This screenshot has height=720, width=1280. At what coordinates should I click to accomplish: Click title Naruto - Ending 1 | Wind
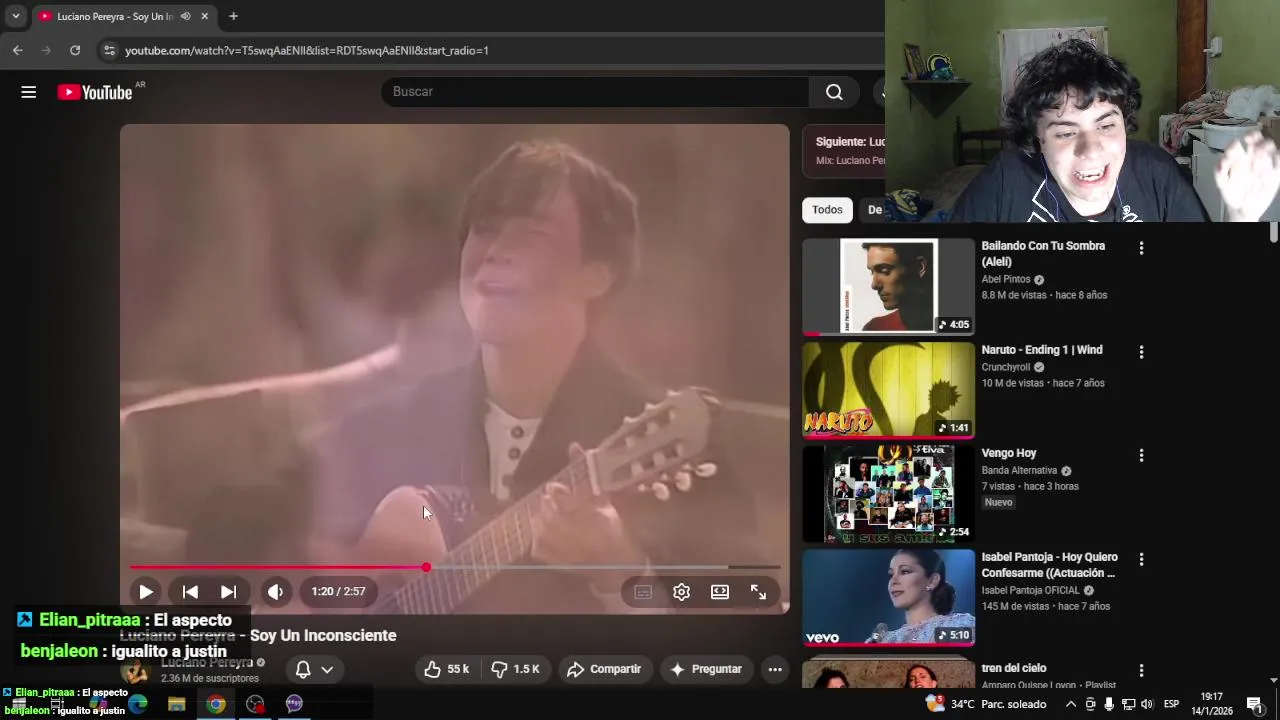point(1042,350)
